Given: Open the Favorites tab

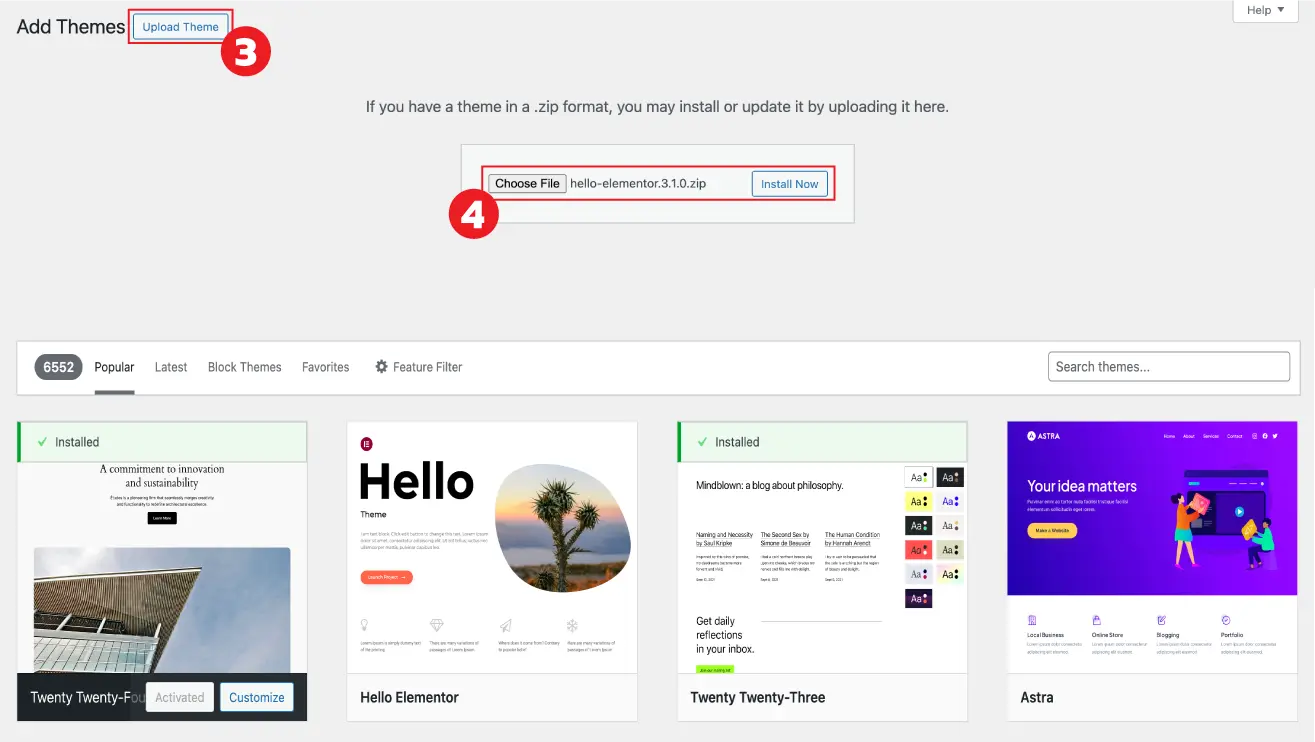Looking at the screenshot, I should 326,367.
